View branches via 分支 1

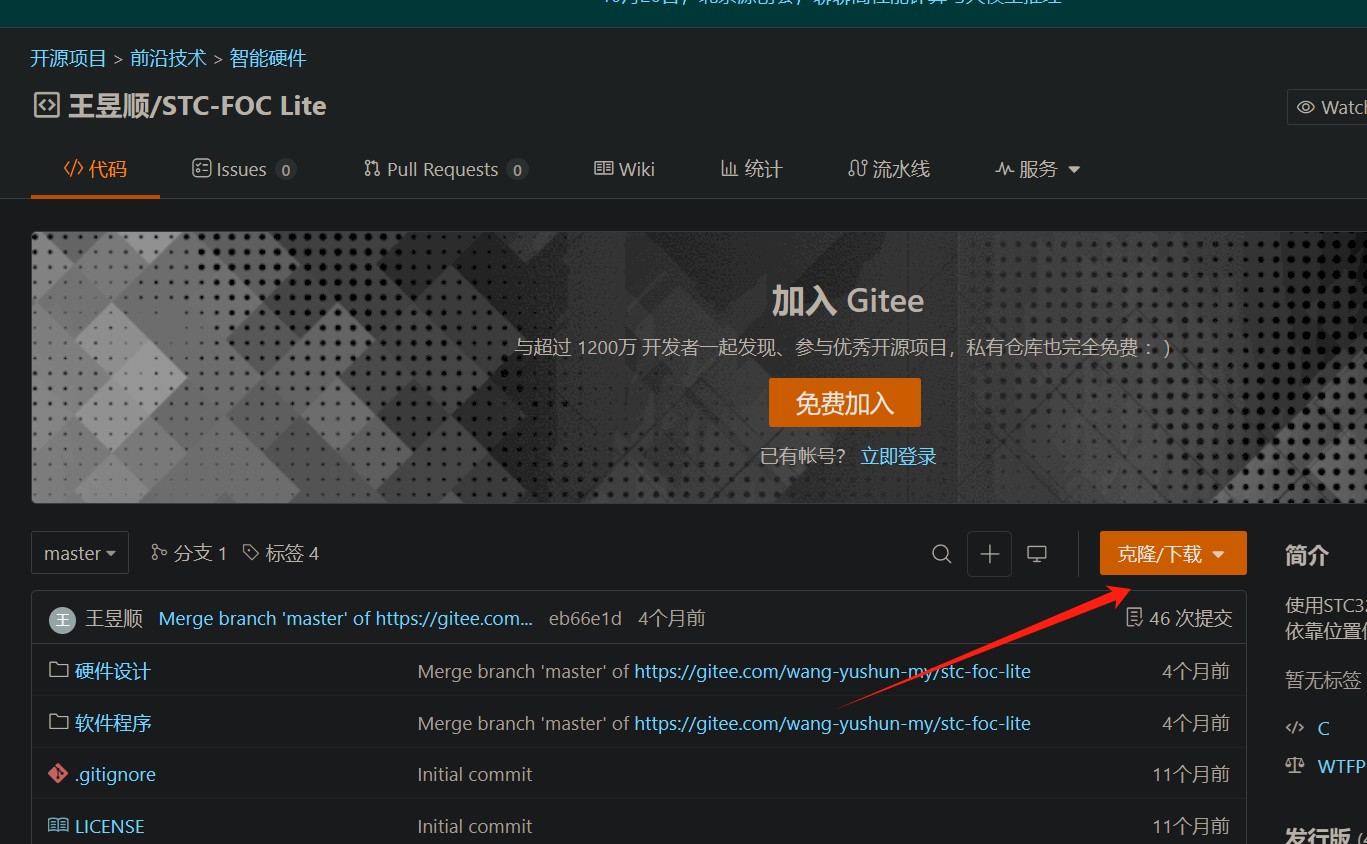tap(189, 553)
